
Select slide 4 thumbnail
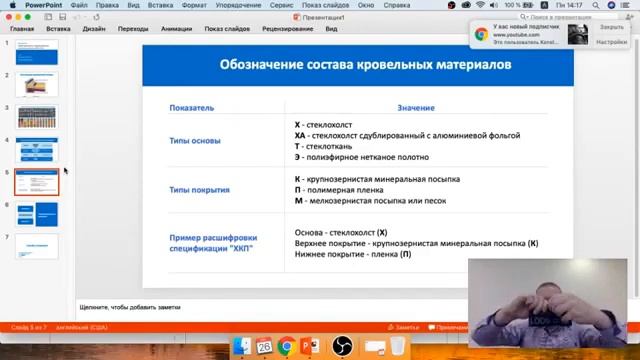click(37, 149)
